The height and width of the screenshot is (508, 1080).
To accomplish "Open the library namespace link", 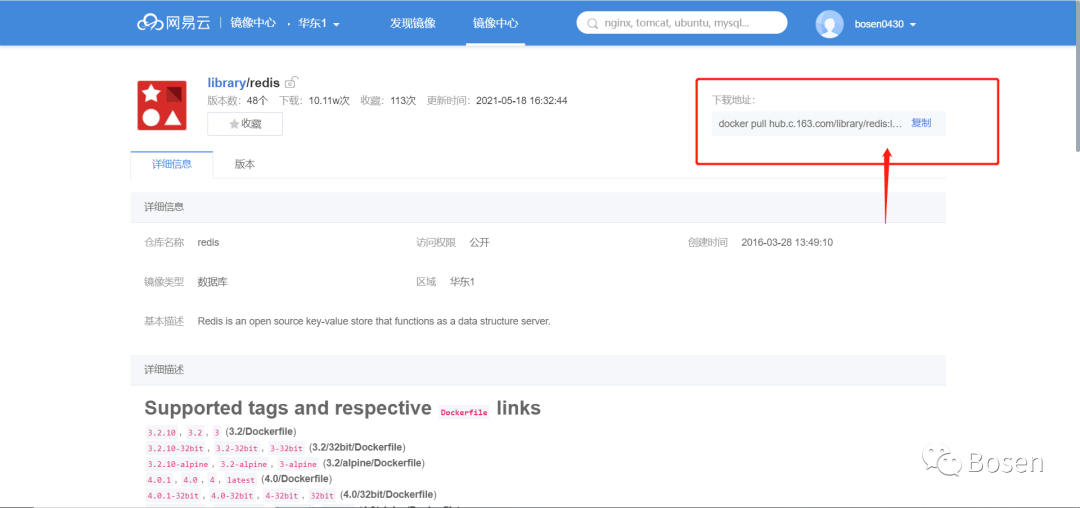I will [x=227, y=83].
